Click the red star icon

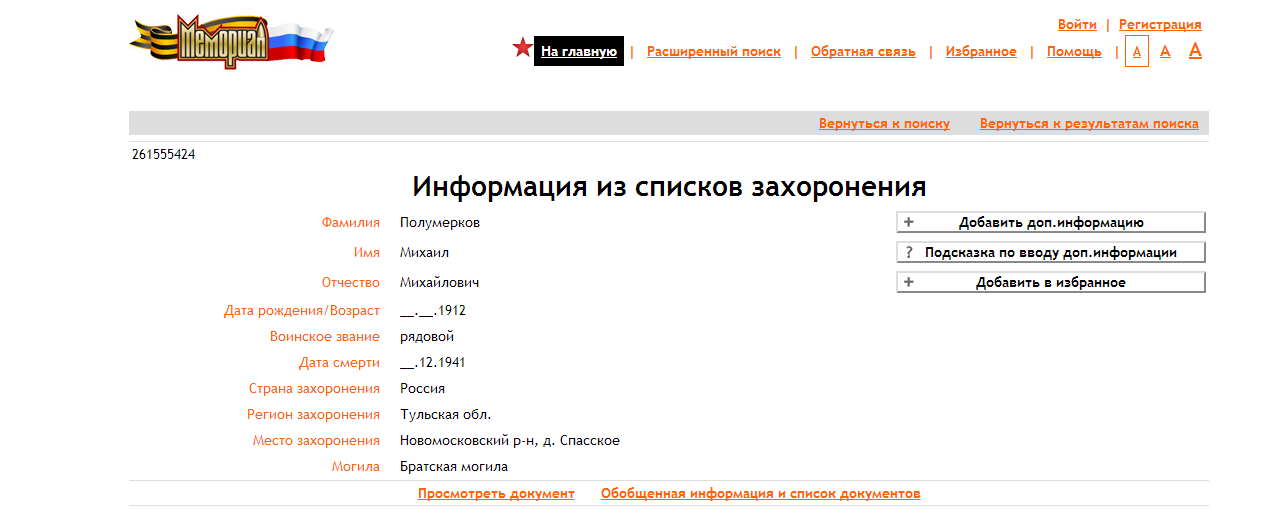[x=522, y=48]
